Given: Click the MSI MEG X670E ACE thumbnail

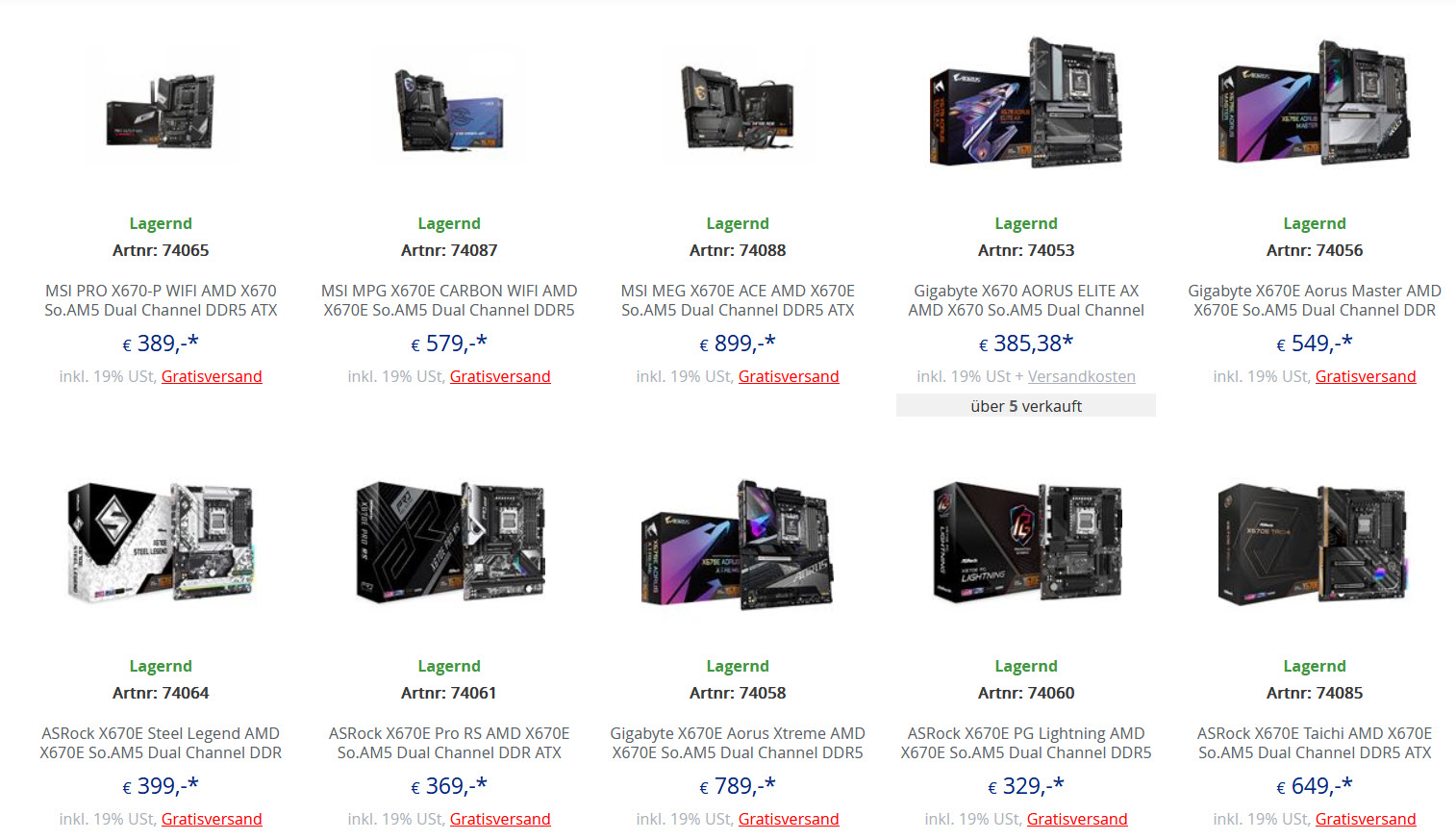Looking at the screenshot, I should [738, 108].
